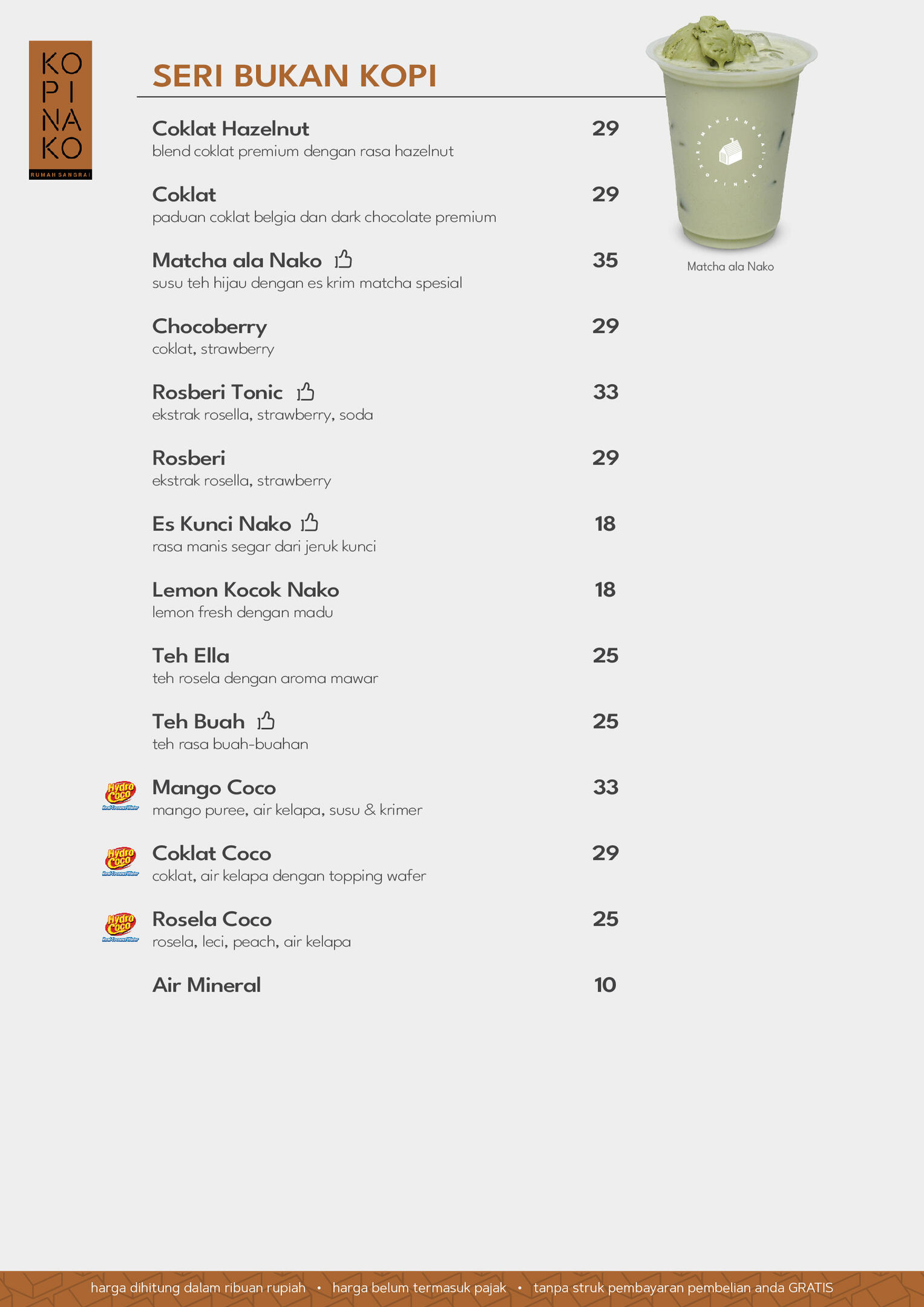
Task: Click thumbs-up icon next to Rosberi Tonic
Action: 306,392
